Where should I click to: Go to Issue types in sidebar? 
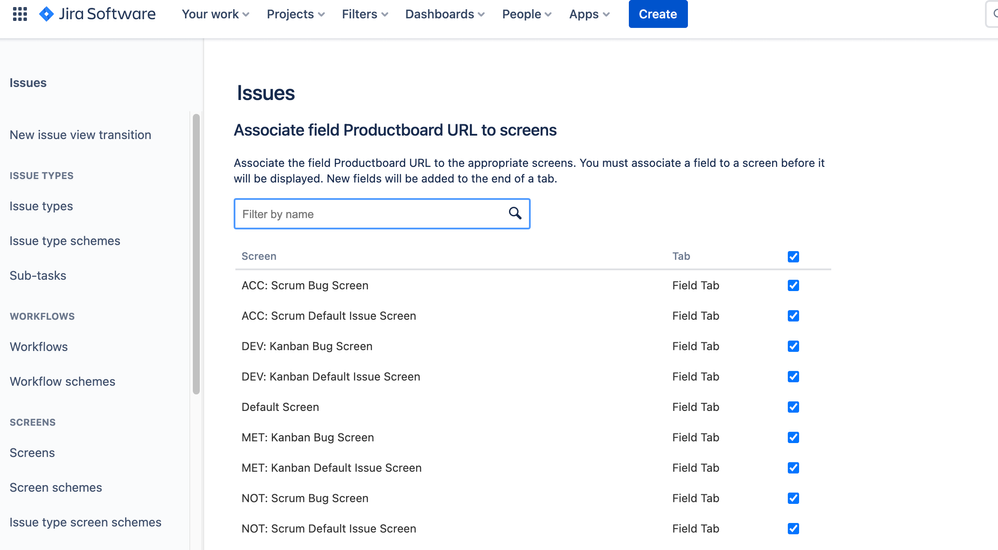click(41, 206)
